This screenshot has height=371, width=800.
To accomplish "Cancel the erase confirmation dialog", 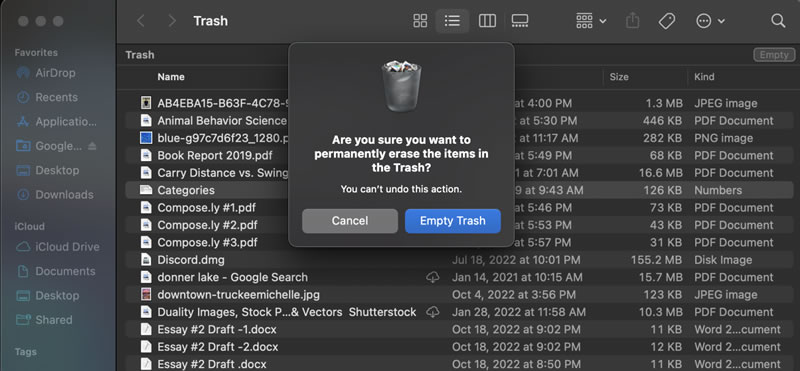I will 349,221.
